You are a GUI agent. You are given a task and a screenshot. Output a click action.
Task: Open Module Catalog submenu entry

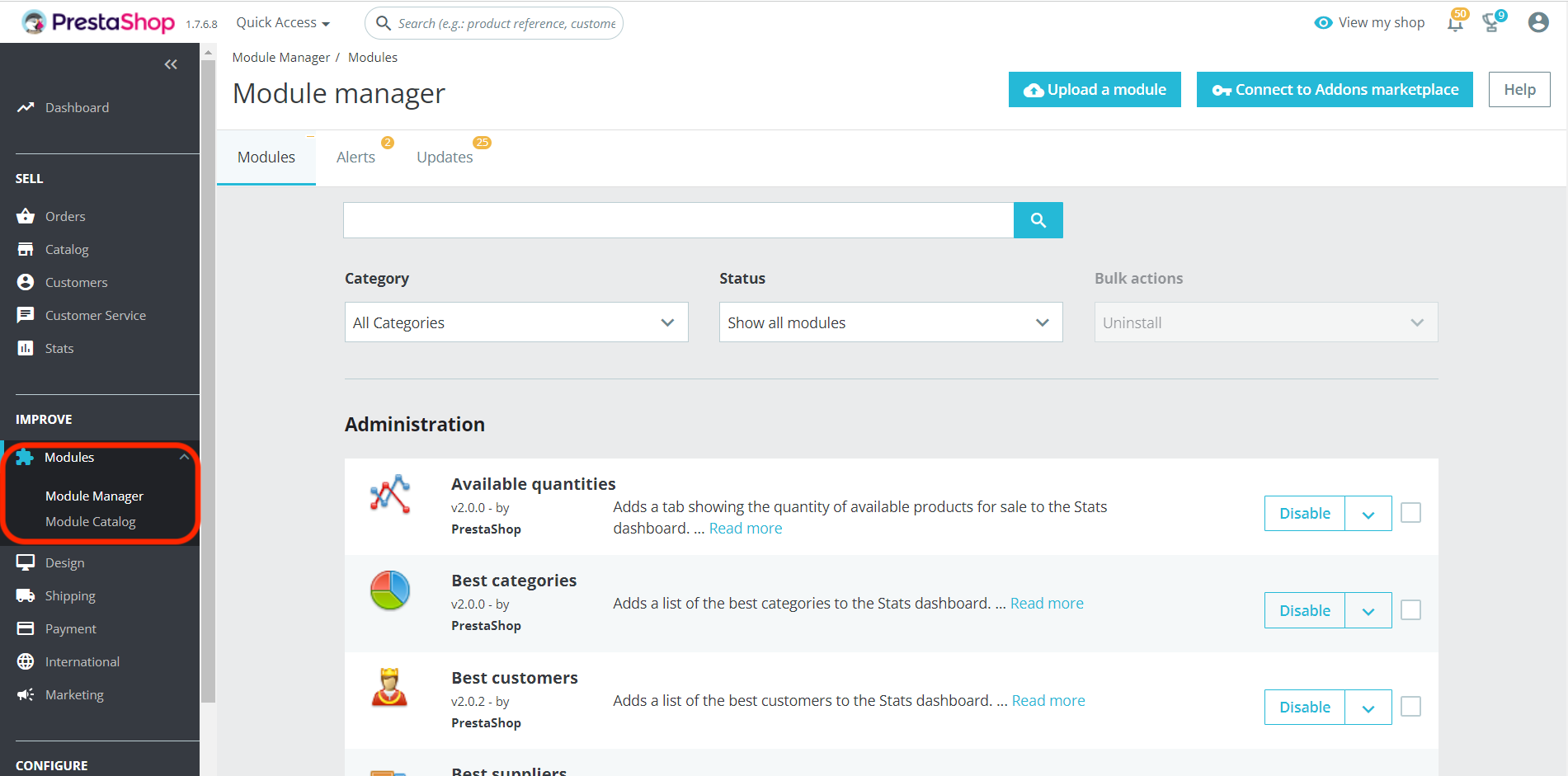(x=91, y=521)
